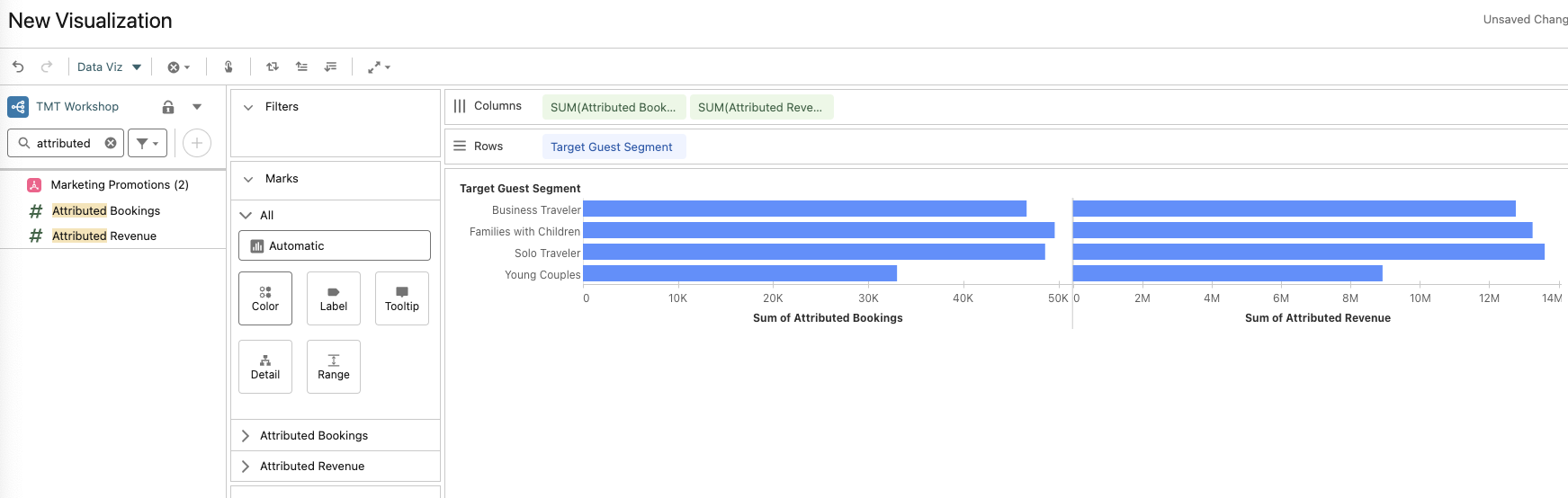Open the Data Viz dropdown
1568x498 pixels.
click(109, 67)
